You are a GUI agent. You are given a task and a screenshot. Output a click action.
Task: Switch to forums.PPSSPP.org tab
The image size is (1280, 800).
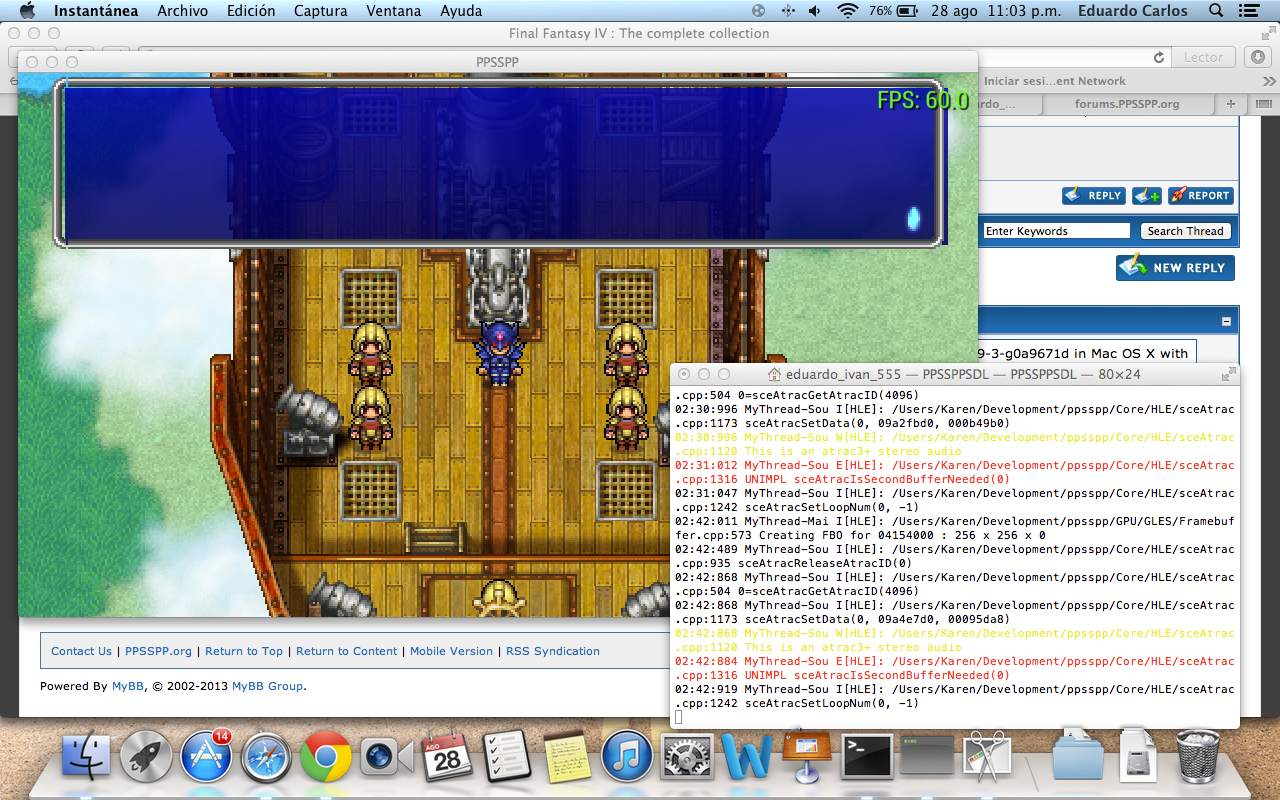coord(1126,104)
